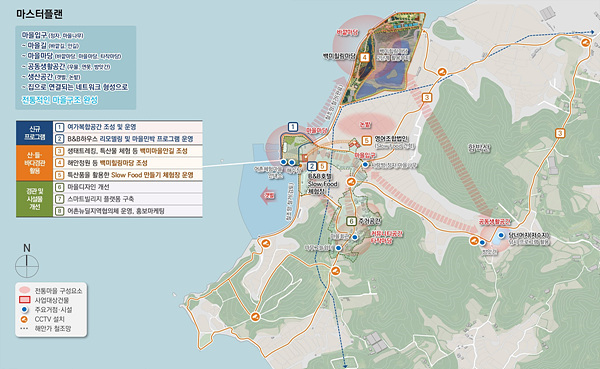The height and width of the screenshot is (369, 600).
Task: Click the Slow Food 체험장 label under B&B호텔
Action: coord(322,187)
